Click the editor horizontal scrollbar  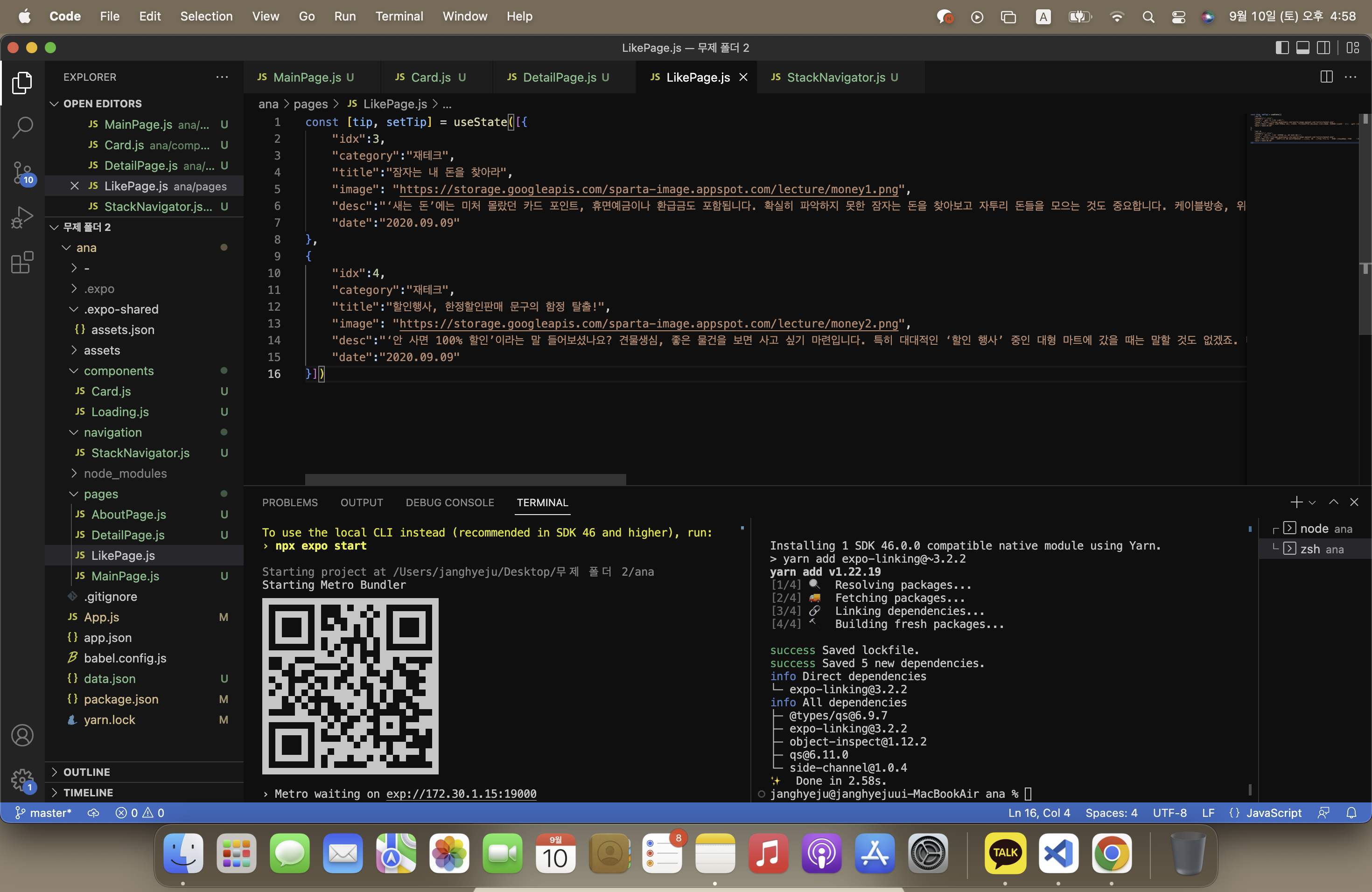pyautogui.click(x=465, y=480)
